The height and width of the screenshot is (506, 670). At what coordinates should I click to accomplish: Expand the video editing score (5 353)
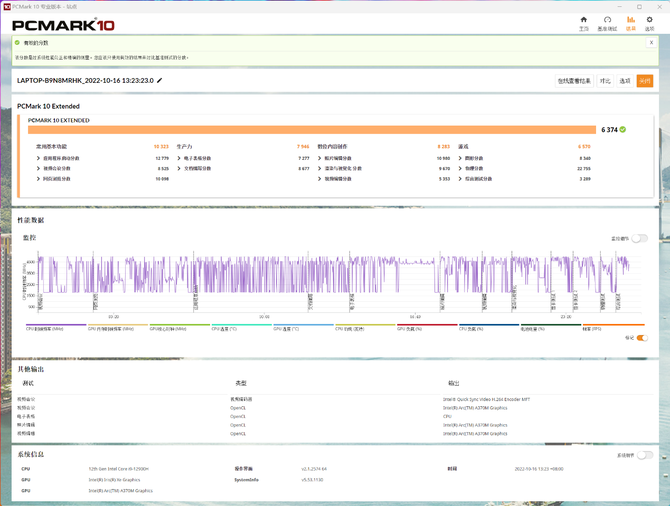tap(320, 179)
